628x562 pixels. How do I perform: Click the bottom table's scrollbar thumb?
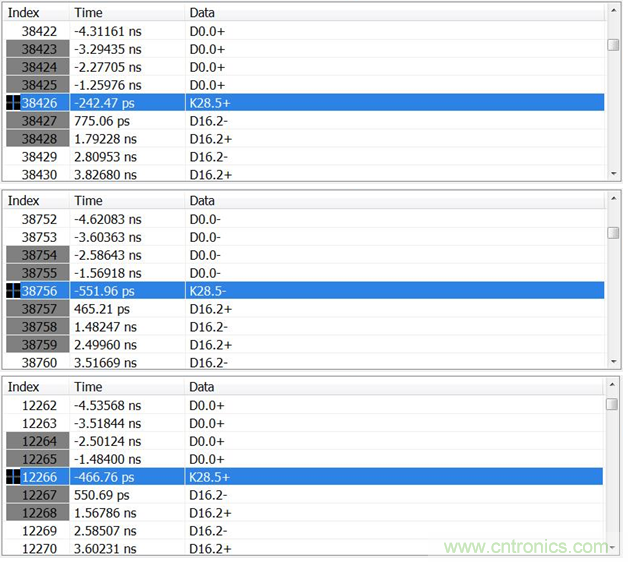coord(612,404)
